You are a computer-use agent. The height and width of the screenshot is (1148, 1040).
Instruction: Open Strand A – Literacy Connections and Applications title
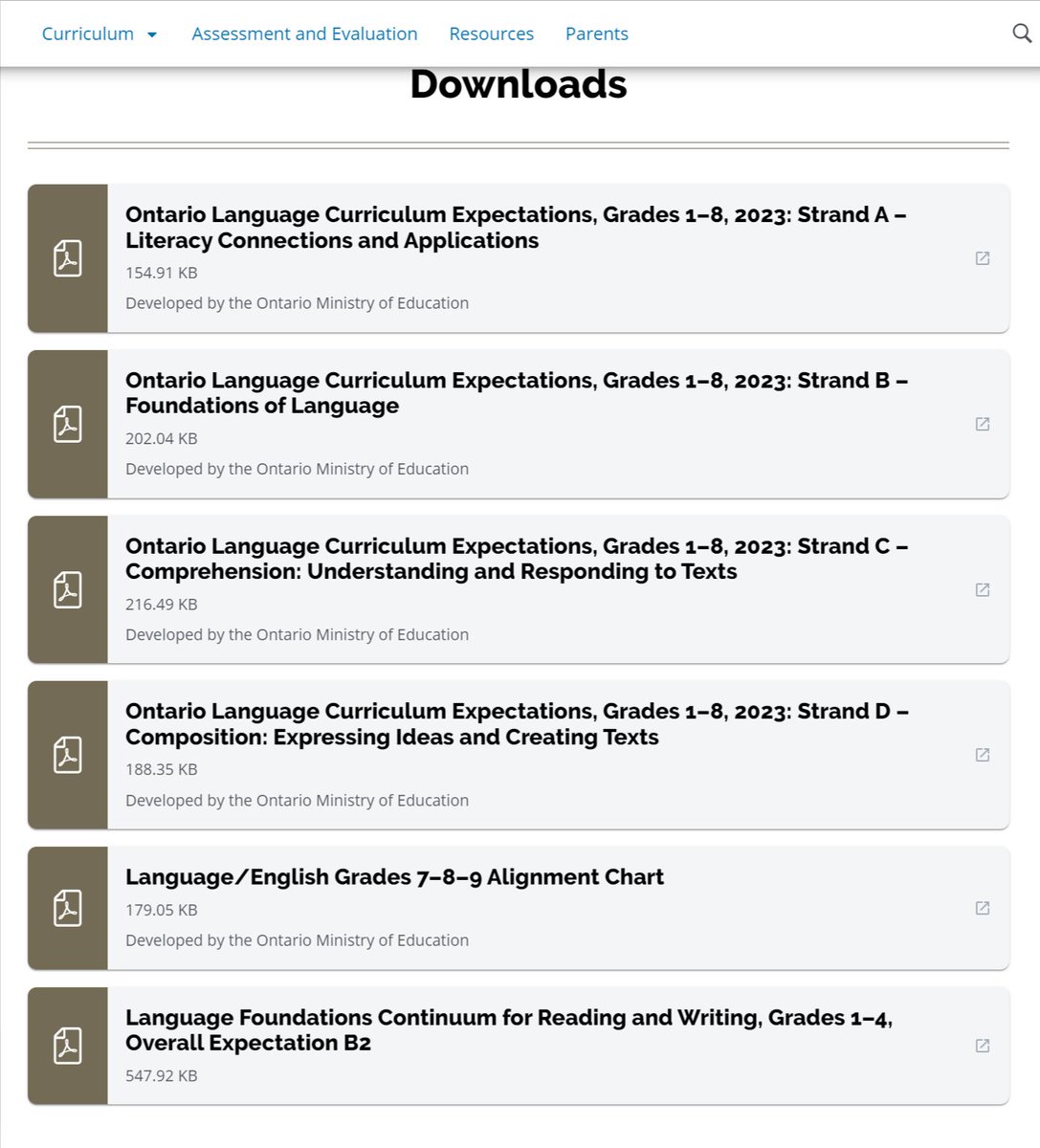pyautogui.click(x=516, y=228)
